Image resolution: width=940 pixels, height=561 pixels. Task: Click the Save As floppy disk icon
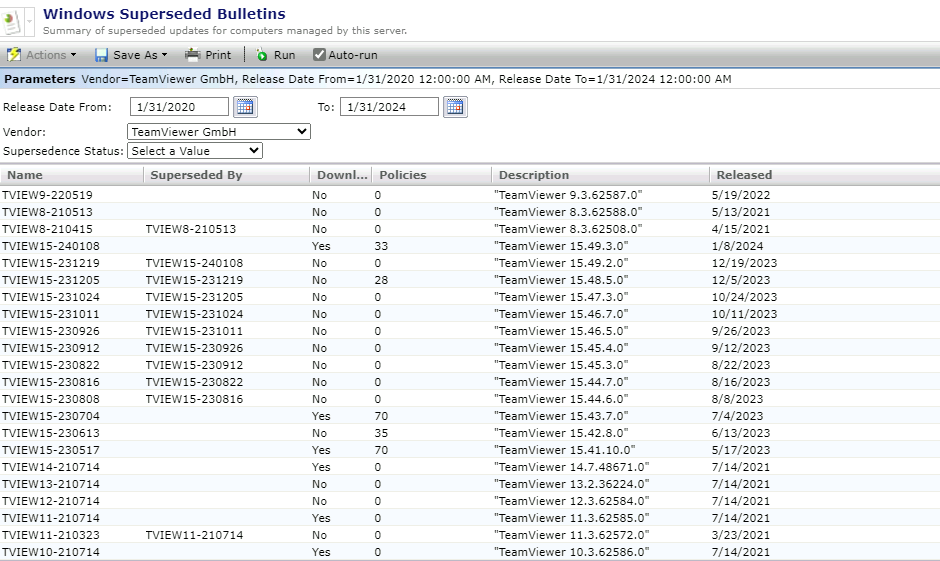point(101,55)
